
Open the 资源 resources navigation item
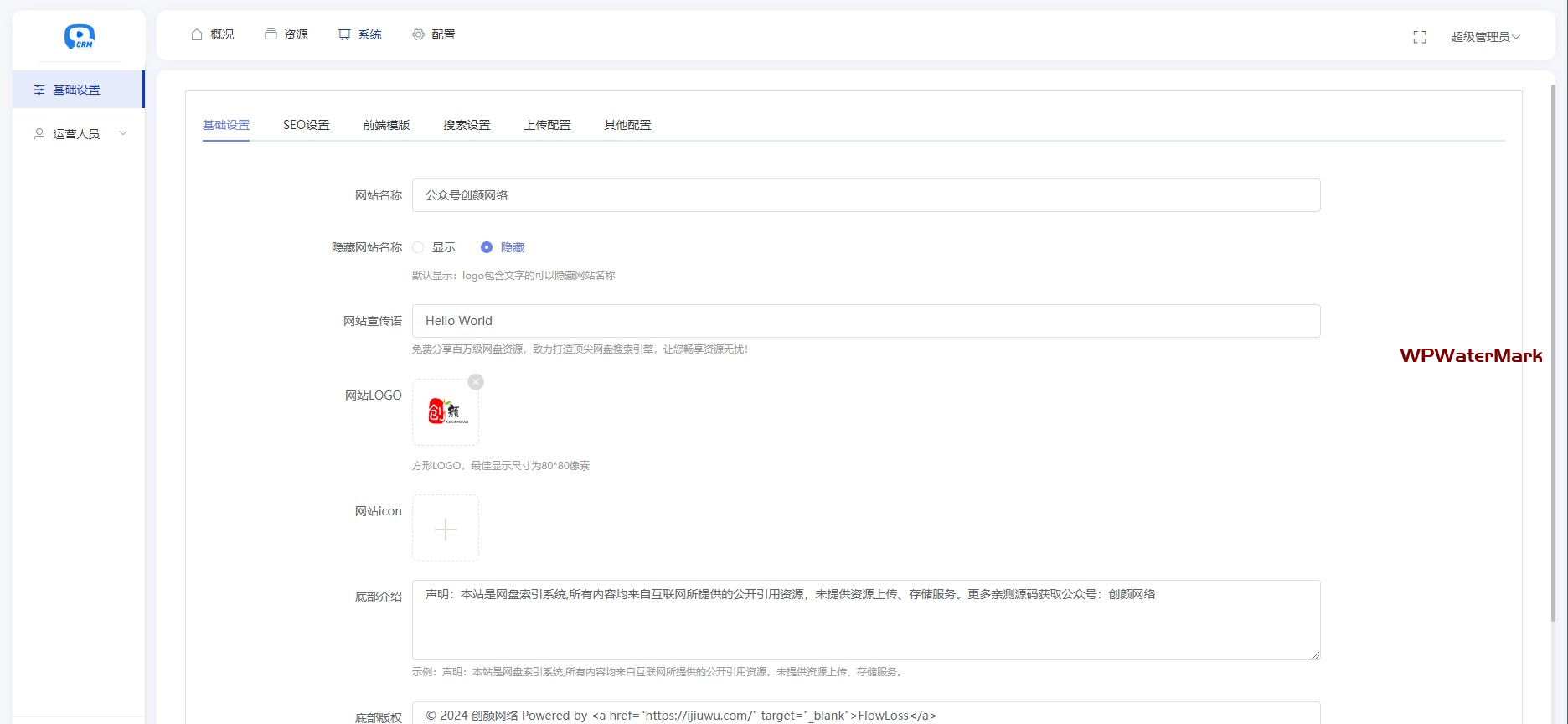tap(286, 34)
